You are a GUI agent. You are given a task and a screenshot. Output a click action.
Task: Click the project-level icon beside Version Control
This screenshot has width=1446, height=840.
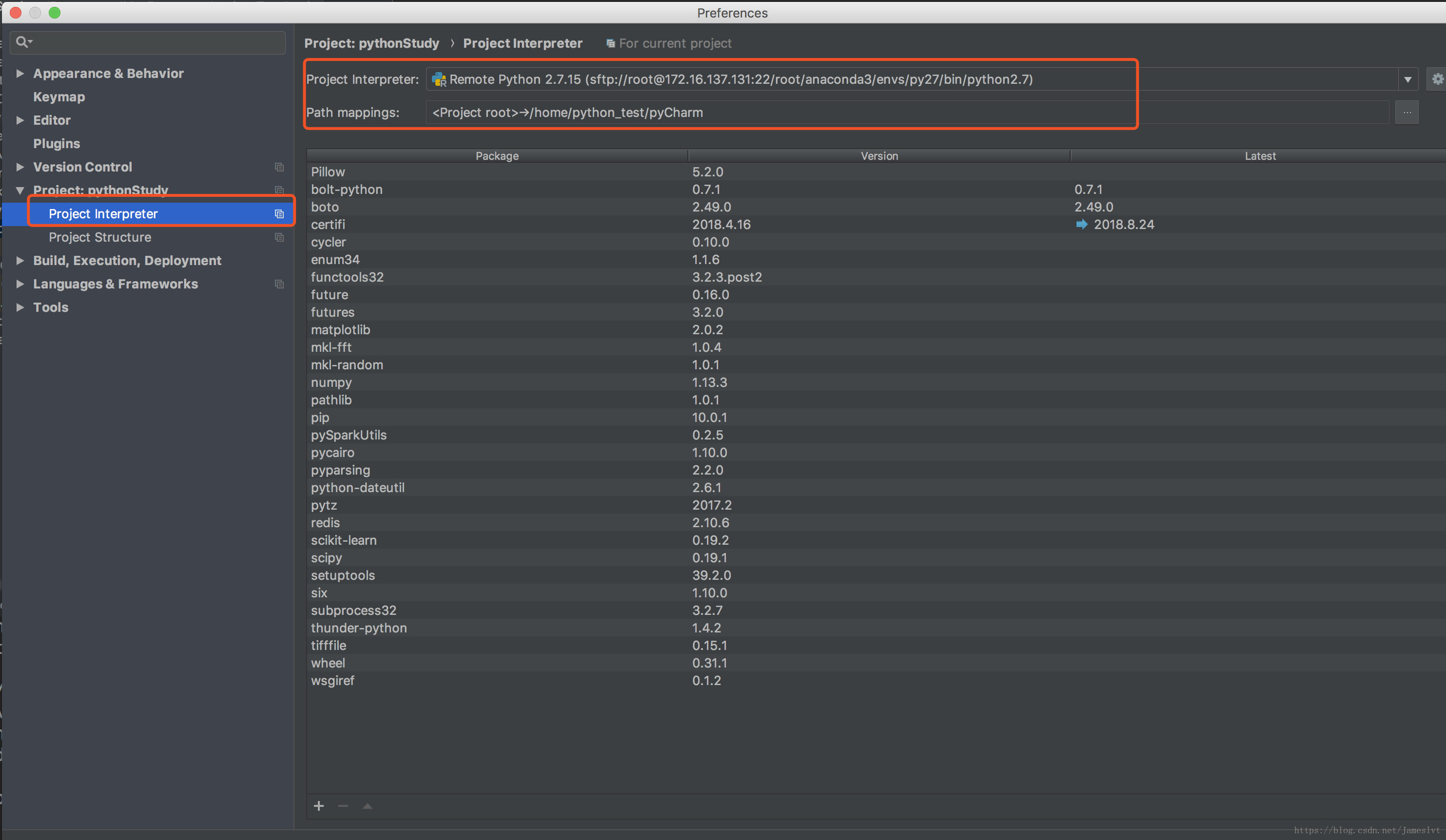(279, 167)
